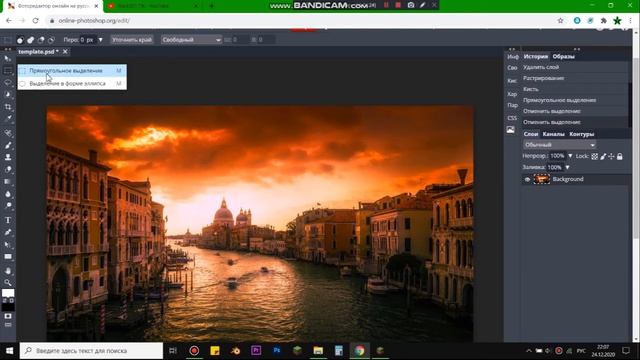Click the black background color swatch
640x360 pixels.
coord(8,307)
